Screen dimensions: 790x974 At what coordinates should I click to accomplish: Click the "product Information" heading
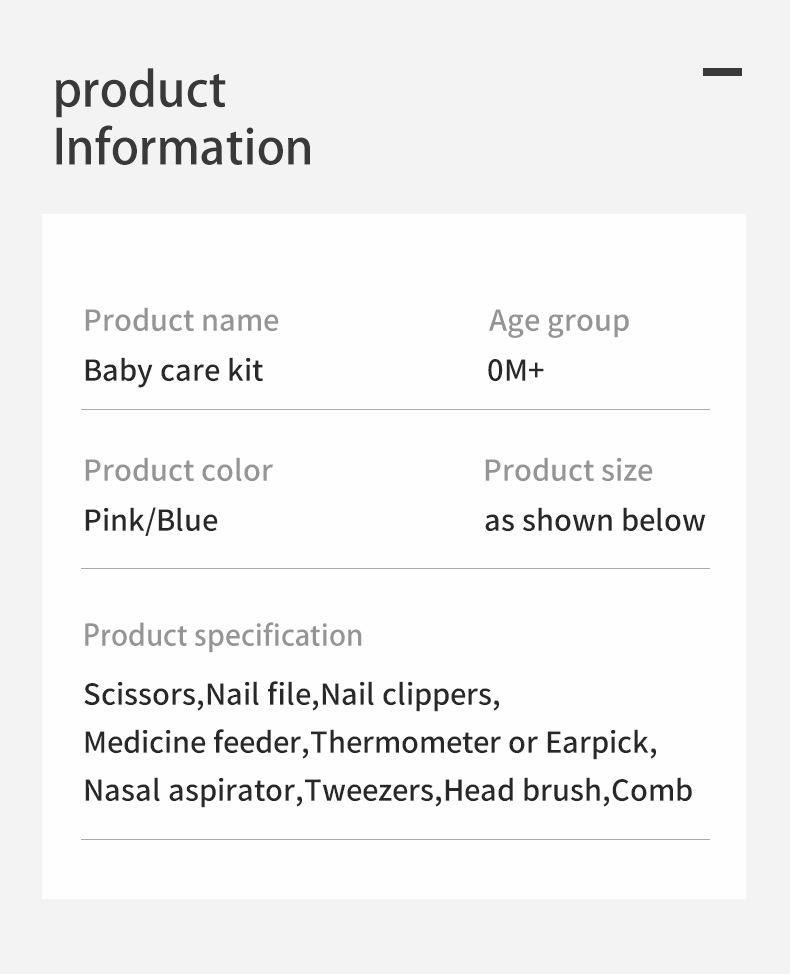pos(182,118)
